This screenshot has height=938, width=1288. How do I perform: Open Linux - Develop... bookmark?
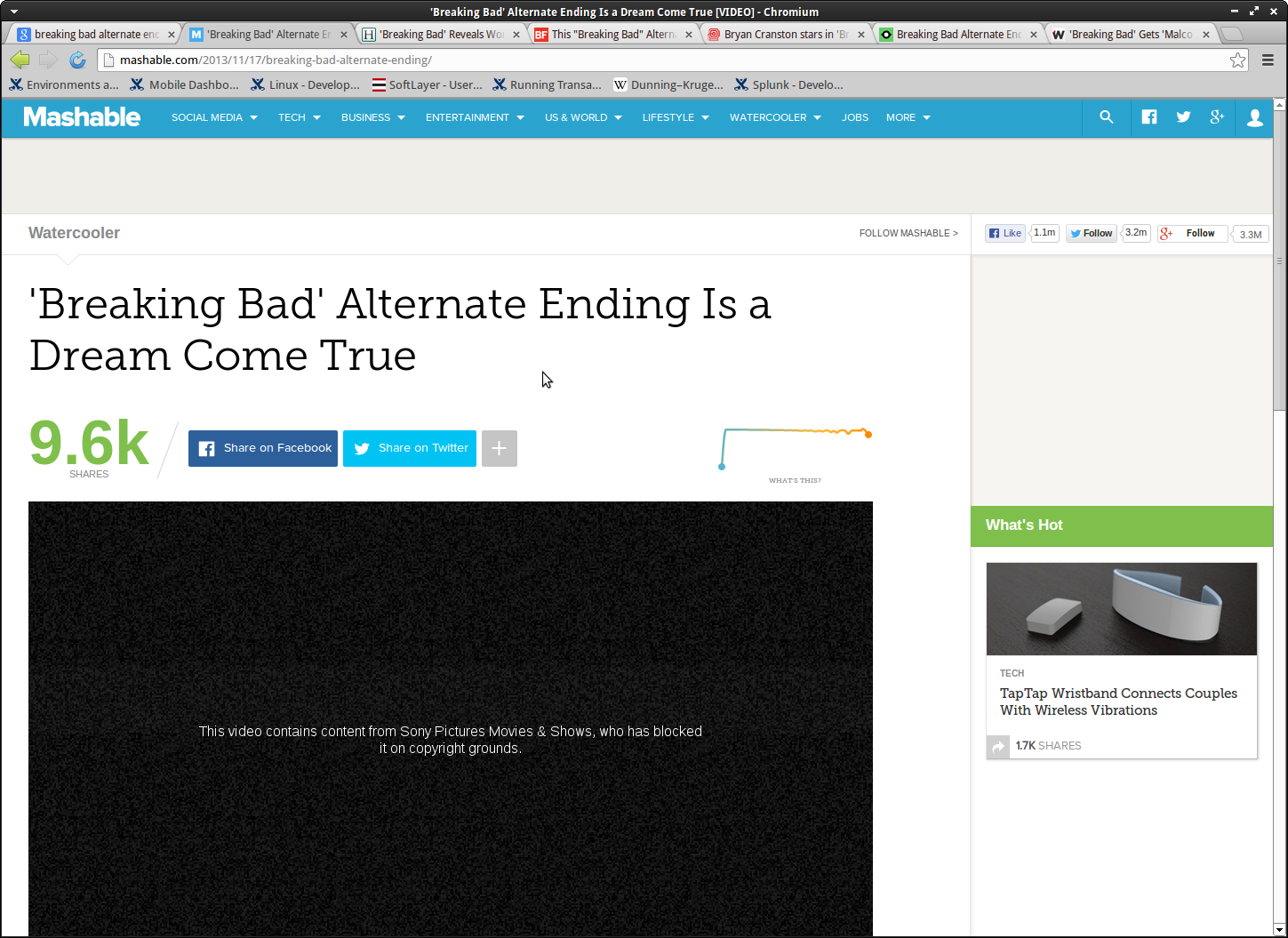tap(306, 84)
